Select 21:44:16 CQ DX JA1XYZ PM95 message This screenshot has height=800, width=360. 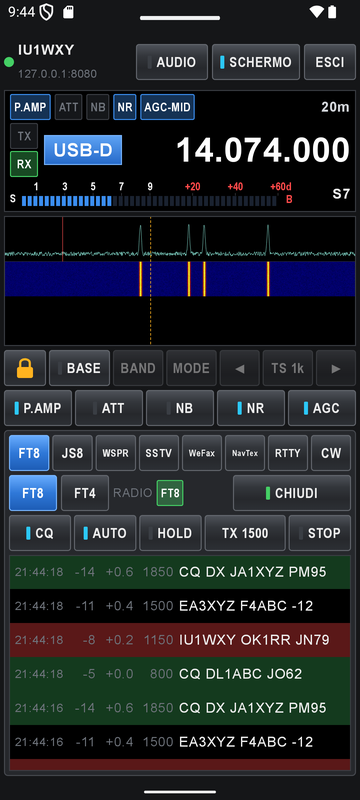click(x=180, y=708)
